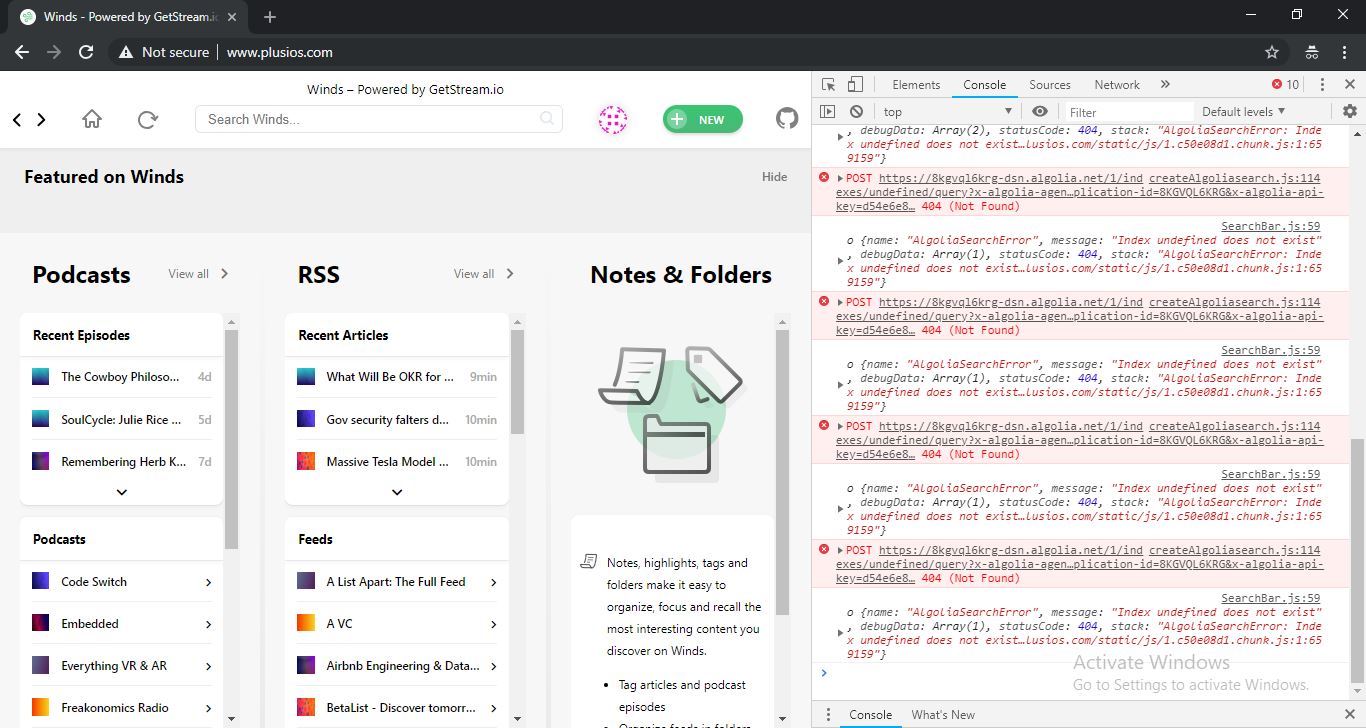Go home using the Winds home icon

click(91, 118)
